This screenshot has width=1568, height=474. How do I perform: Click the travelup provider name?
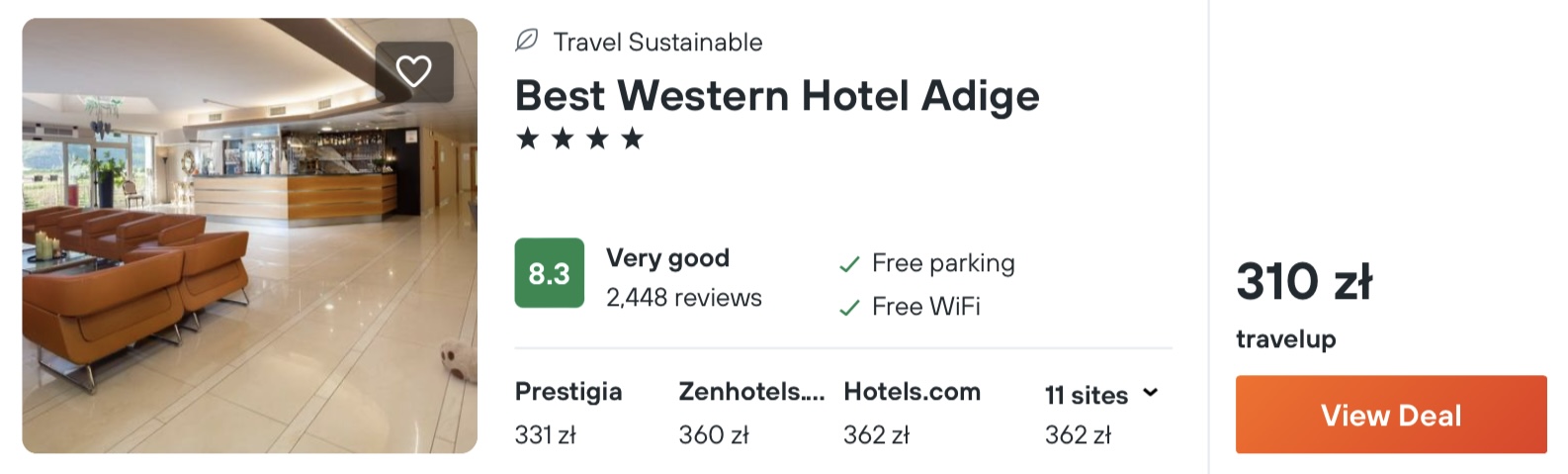(1285, 339)
